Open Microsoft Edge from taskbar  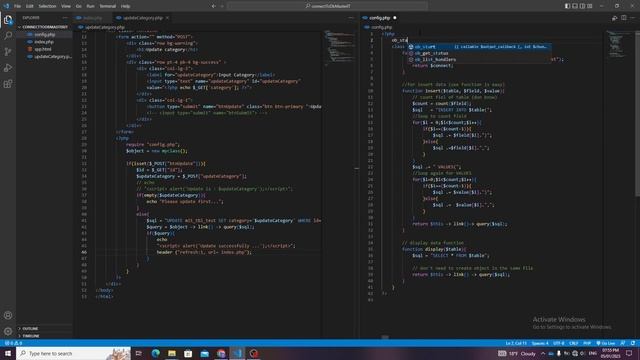(156, 353)
